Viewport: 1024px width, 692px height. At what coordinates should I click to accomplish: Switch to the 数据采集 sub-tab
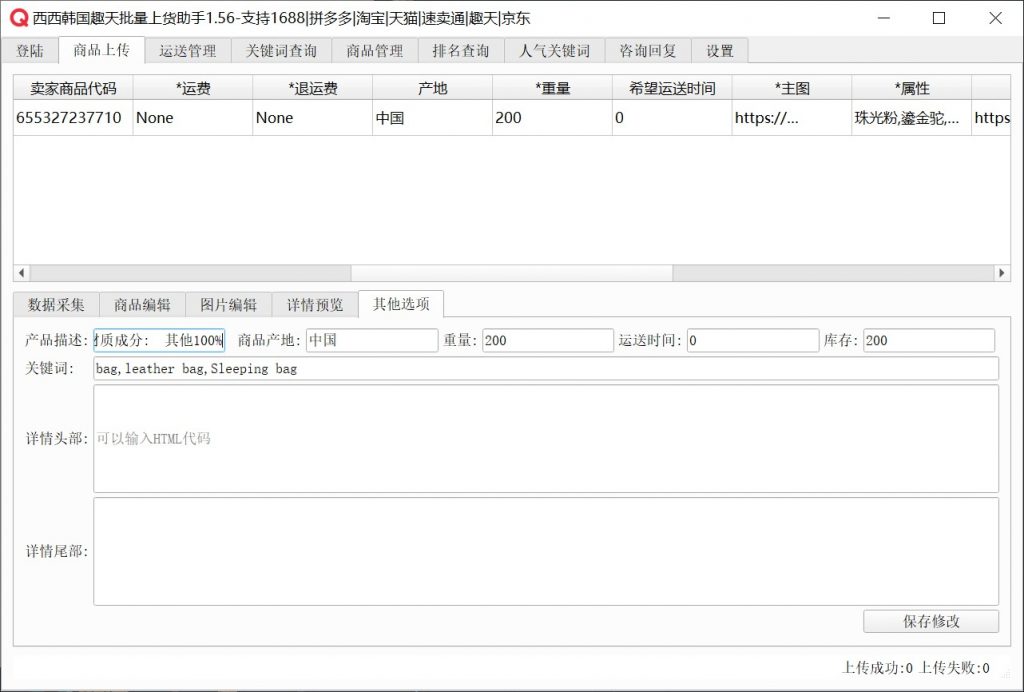click(x=56, y=305)
